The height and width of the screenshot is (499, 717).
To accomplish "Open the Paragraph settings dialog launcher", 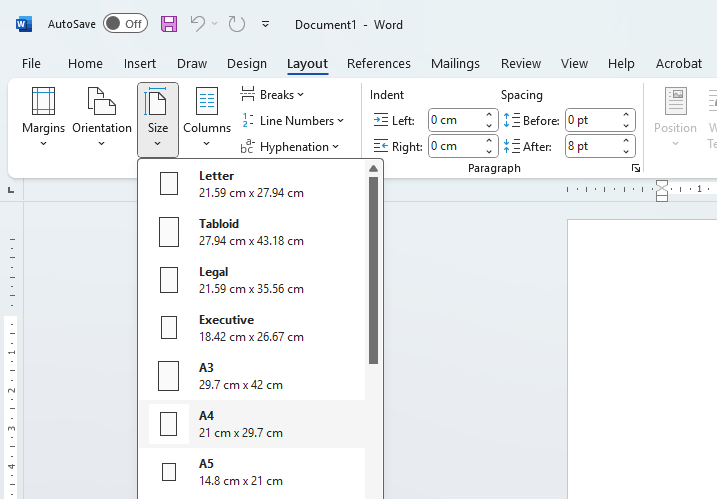I will coord(636,169).
